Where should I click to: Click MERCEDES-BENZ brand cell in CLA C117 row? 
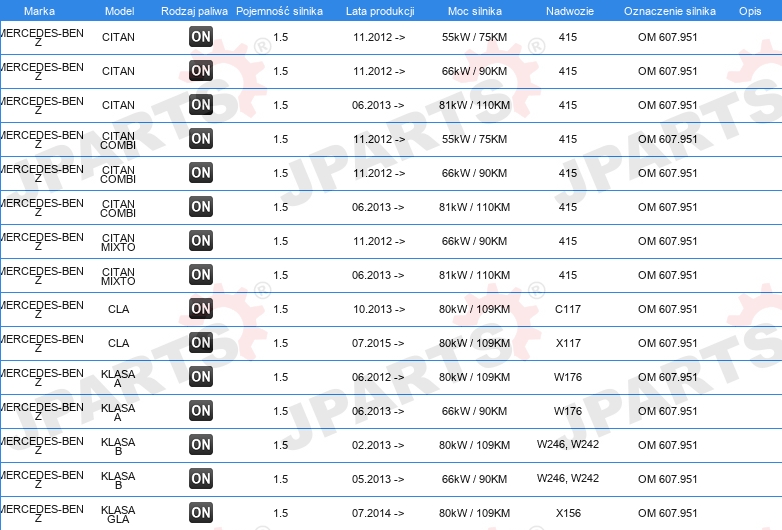point(41,310)
